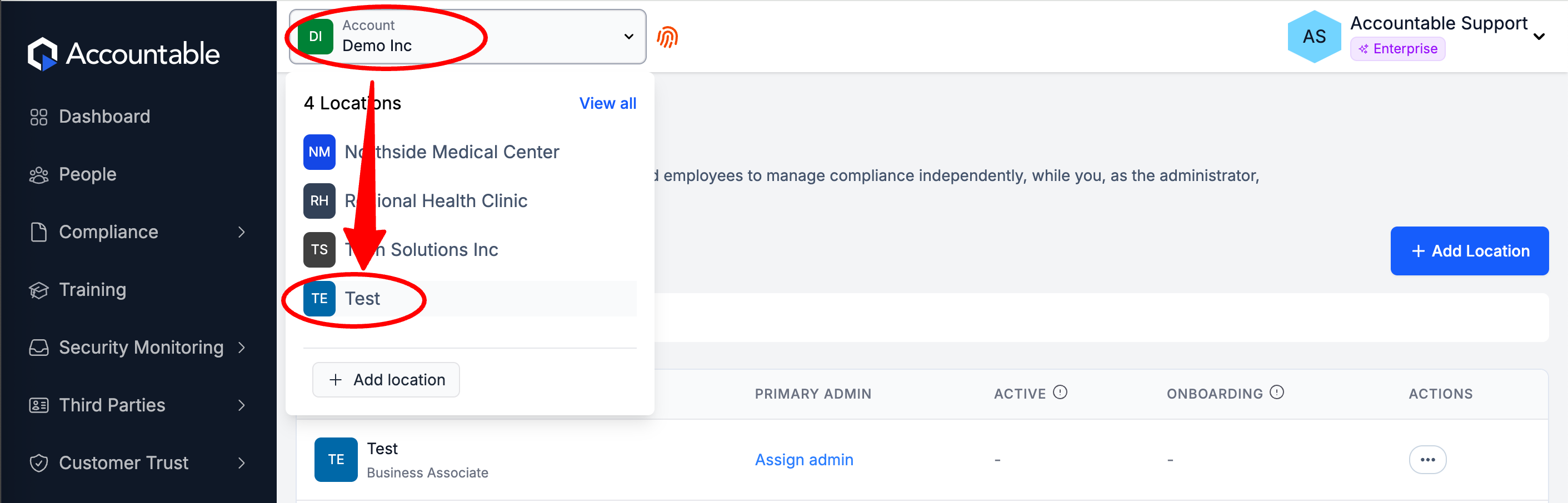Click the DI account avatar
The image size is (1568, 503).
click(x=315, y=37)
